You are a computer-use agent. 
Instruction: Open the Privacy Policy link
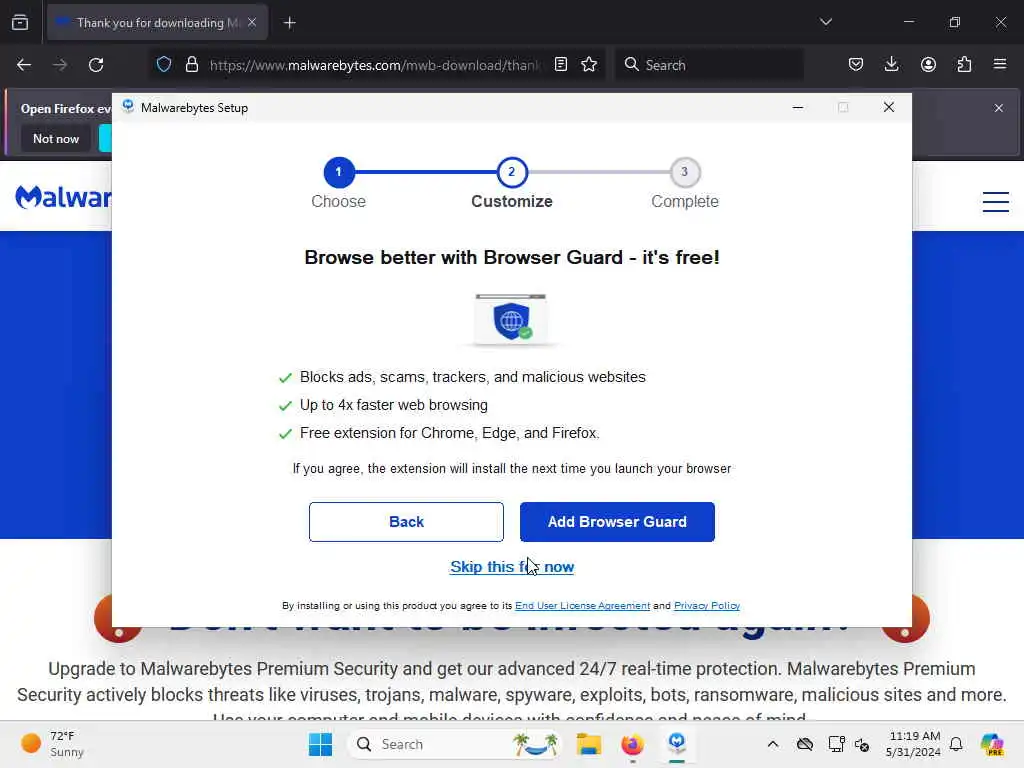(x=707, y=606)
